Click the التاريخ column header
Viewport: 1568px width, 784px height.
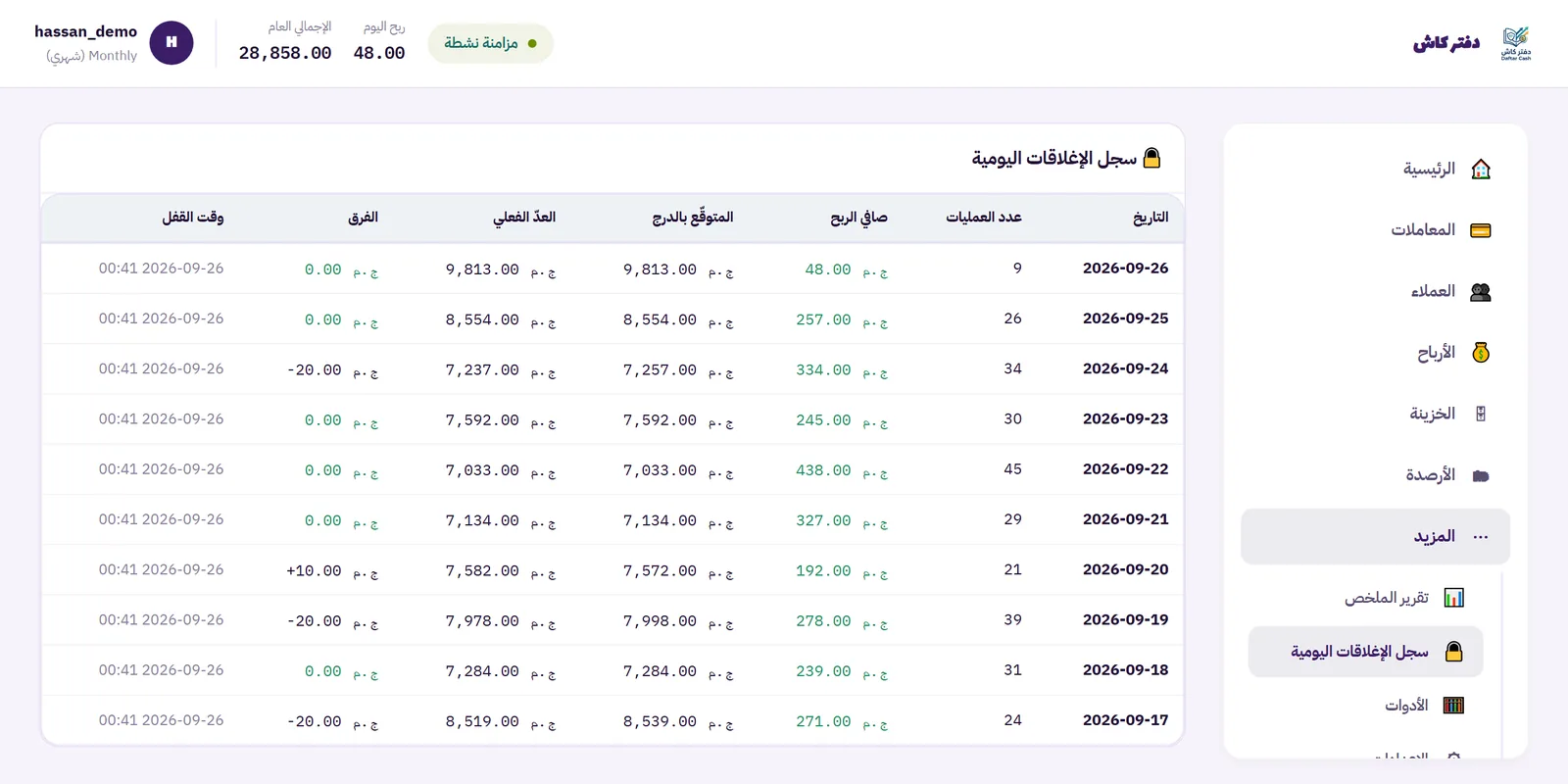1151,218
